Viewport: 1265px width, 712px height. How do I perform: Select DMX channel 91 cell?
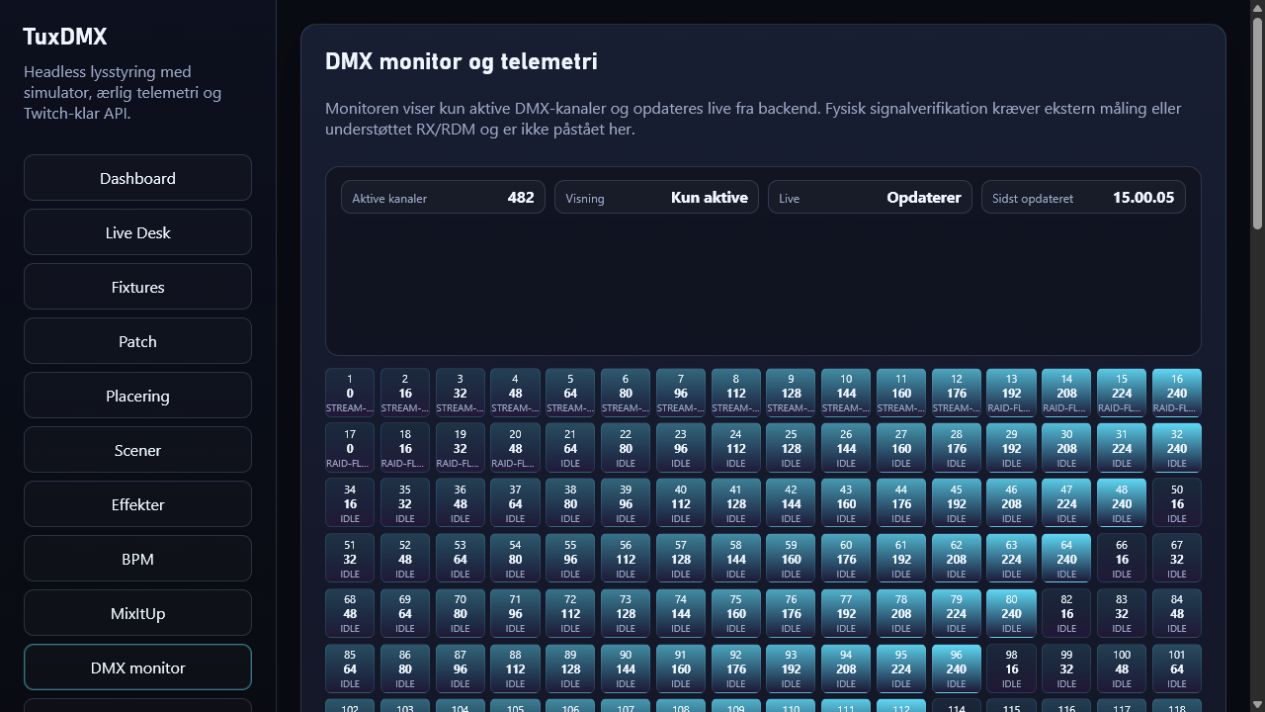pos(681,668)
